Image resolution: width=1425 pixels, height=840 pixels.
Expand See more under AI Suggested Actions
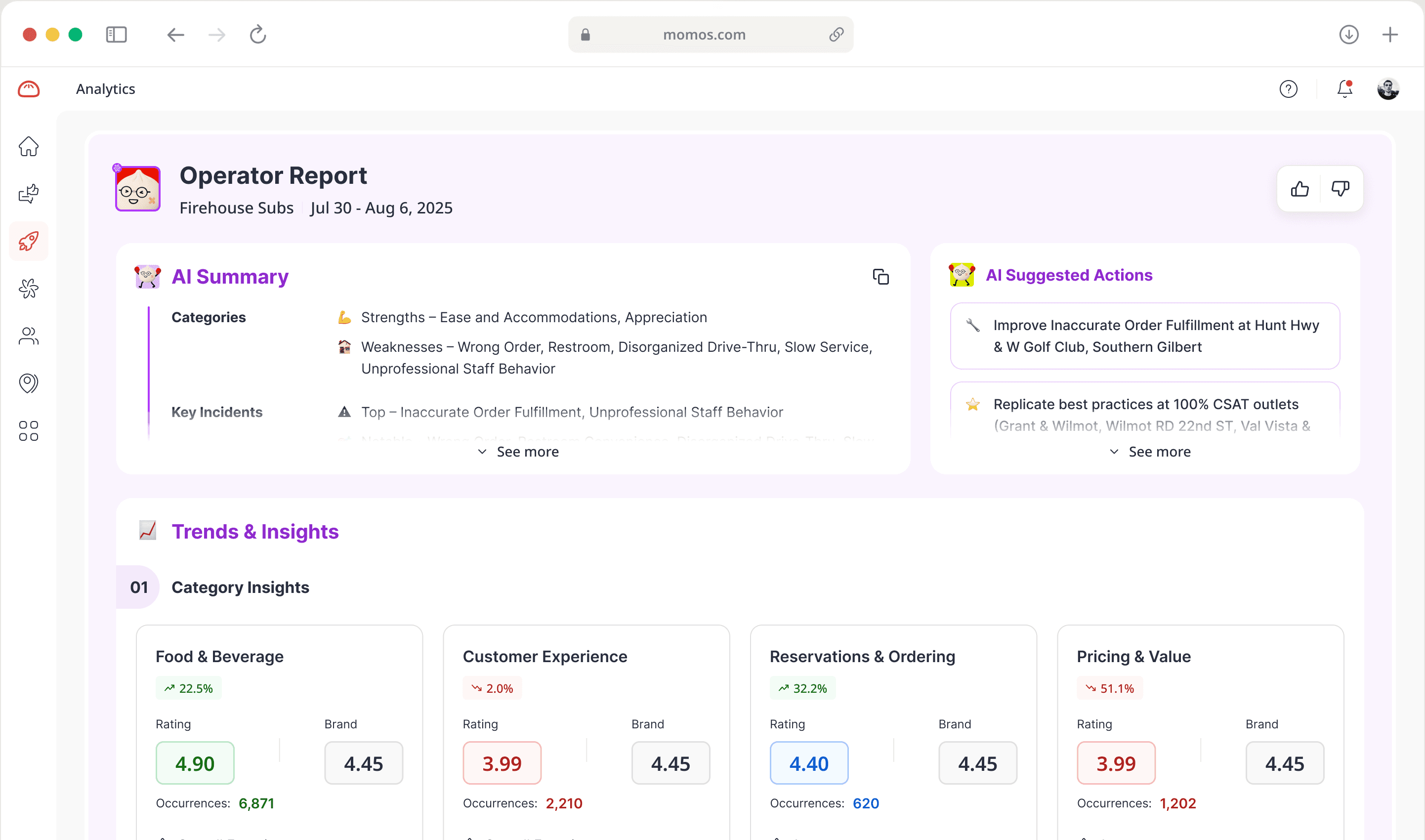tap(1149, 451)
